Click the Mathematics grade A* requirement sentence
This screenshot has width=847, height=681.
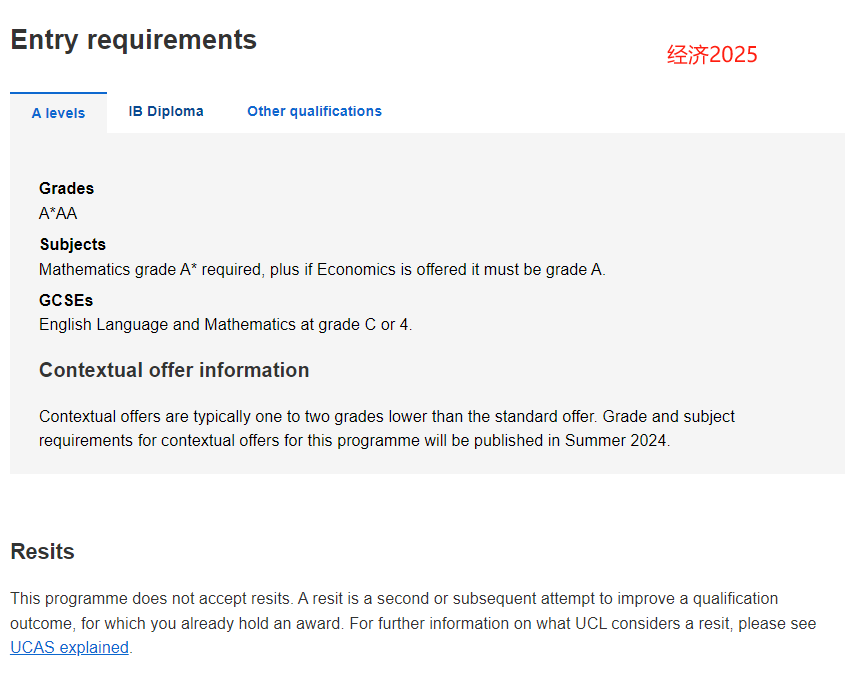(x=322, y=269)
